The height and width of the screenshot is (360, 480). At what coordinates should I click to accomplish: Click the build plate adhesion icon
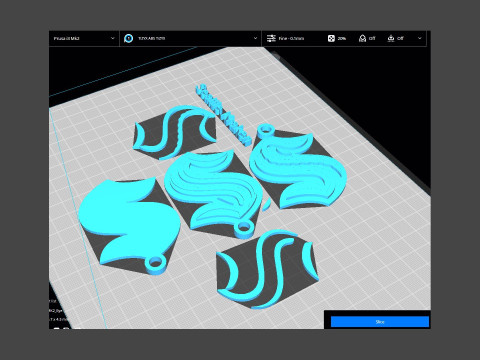pos(391,38)
